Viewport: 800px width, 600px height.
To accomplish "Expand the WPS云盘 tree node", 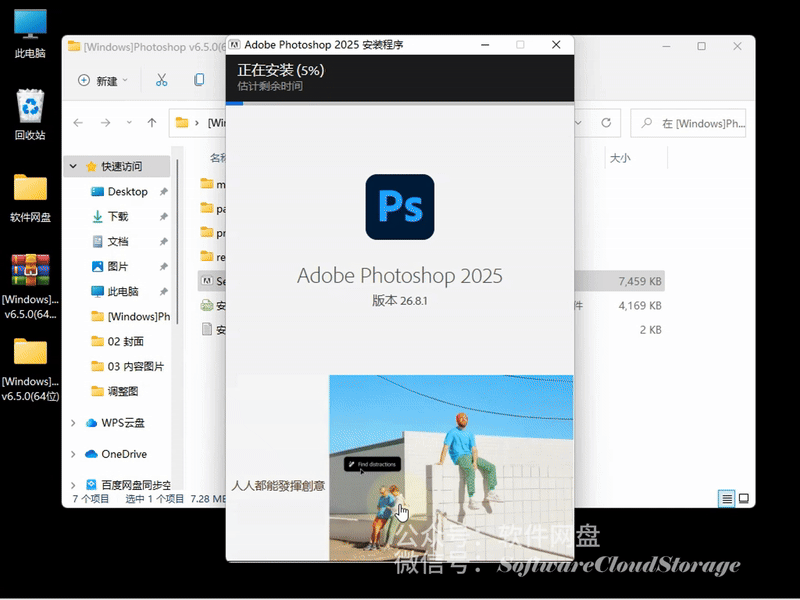I will 73,423.
